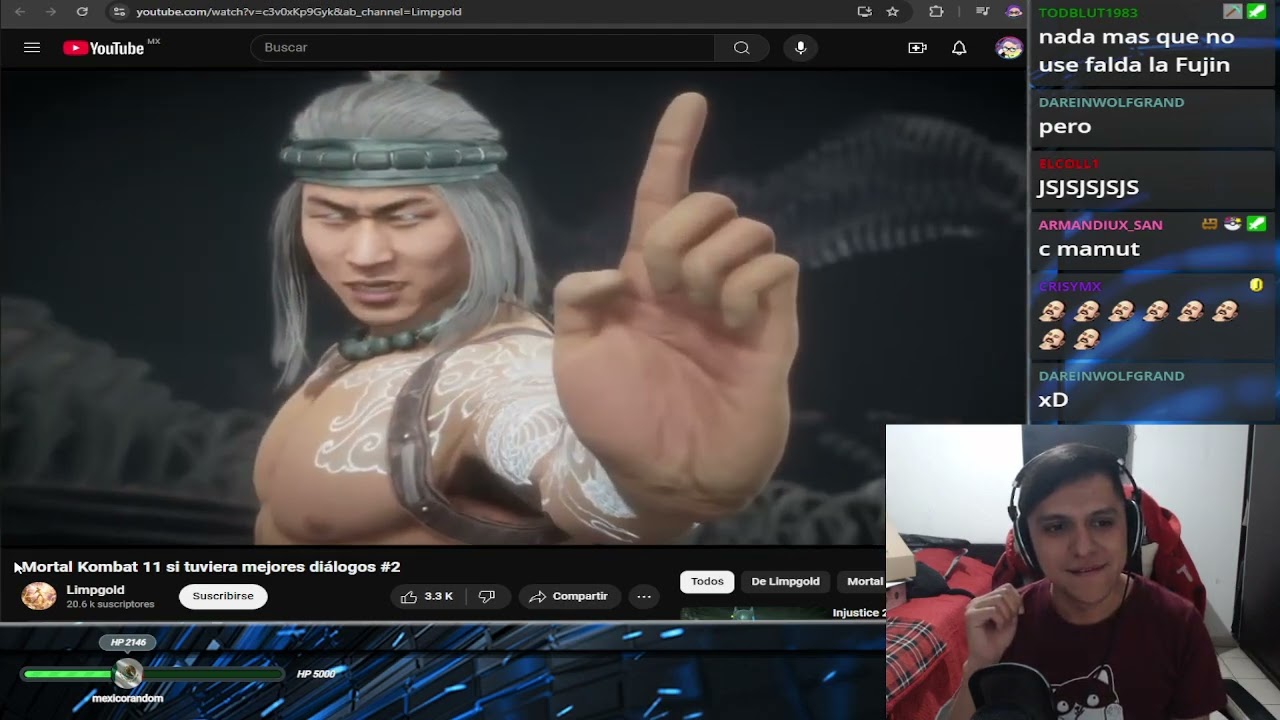Click the streamer webcam overlay
1280x720 pixels.
tap(1082, 572)
